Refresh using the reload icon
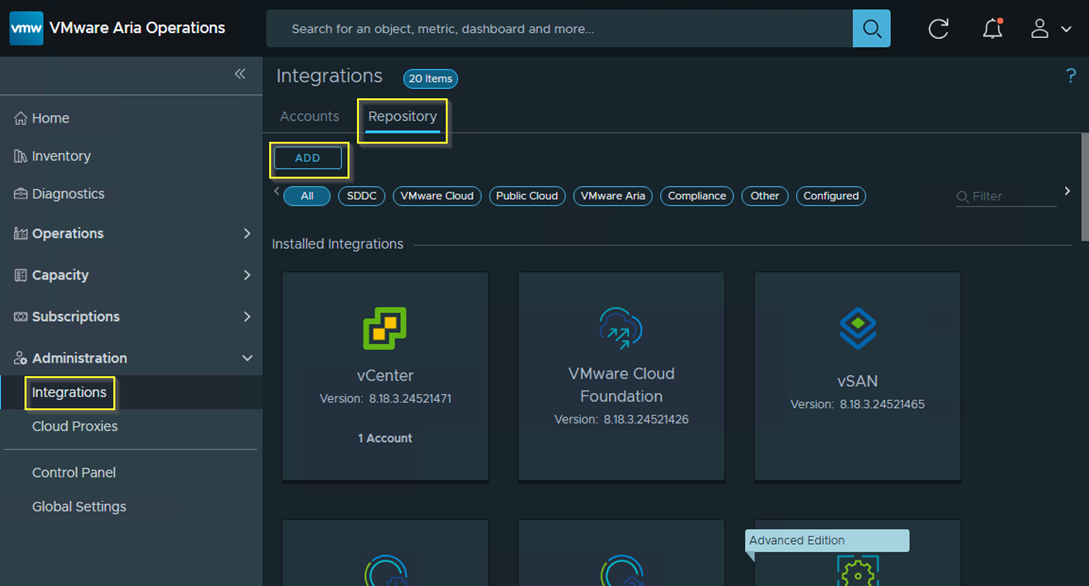The height and width of the screenshot is (586, 1089). (x=938, y=28)
